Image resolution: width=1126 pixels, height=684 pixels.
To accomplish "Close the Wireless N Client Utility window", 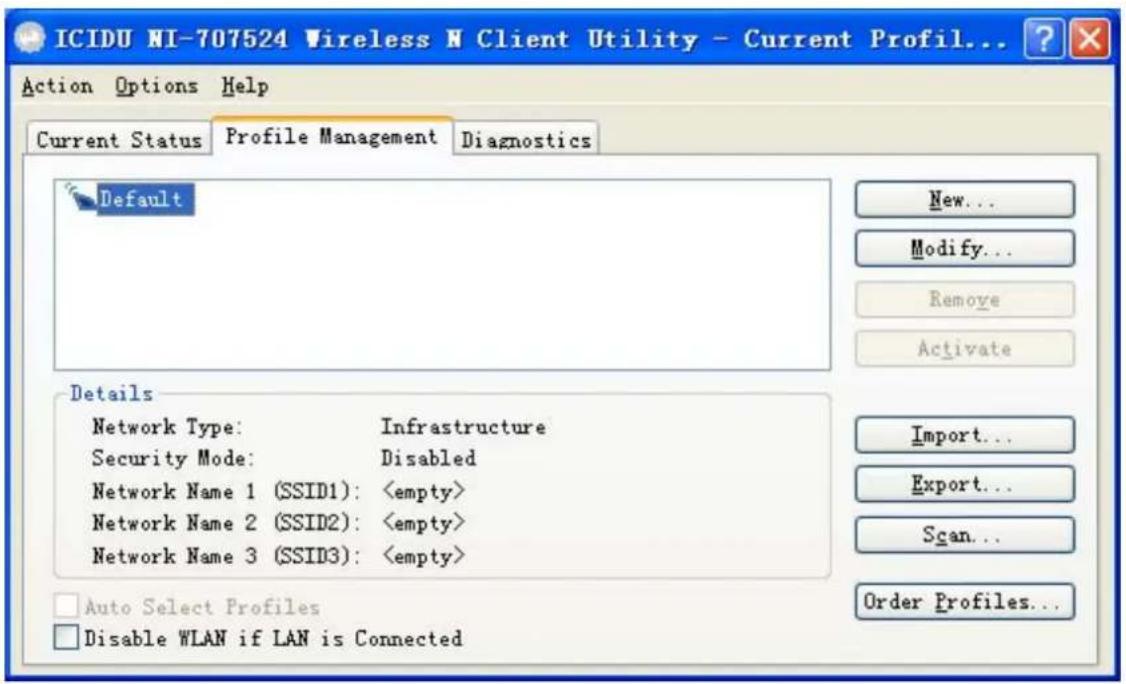I will click(x=1089, y=37).
